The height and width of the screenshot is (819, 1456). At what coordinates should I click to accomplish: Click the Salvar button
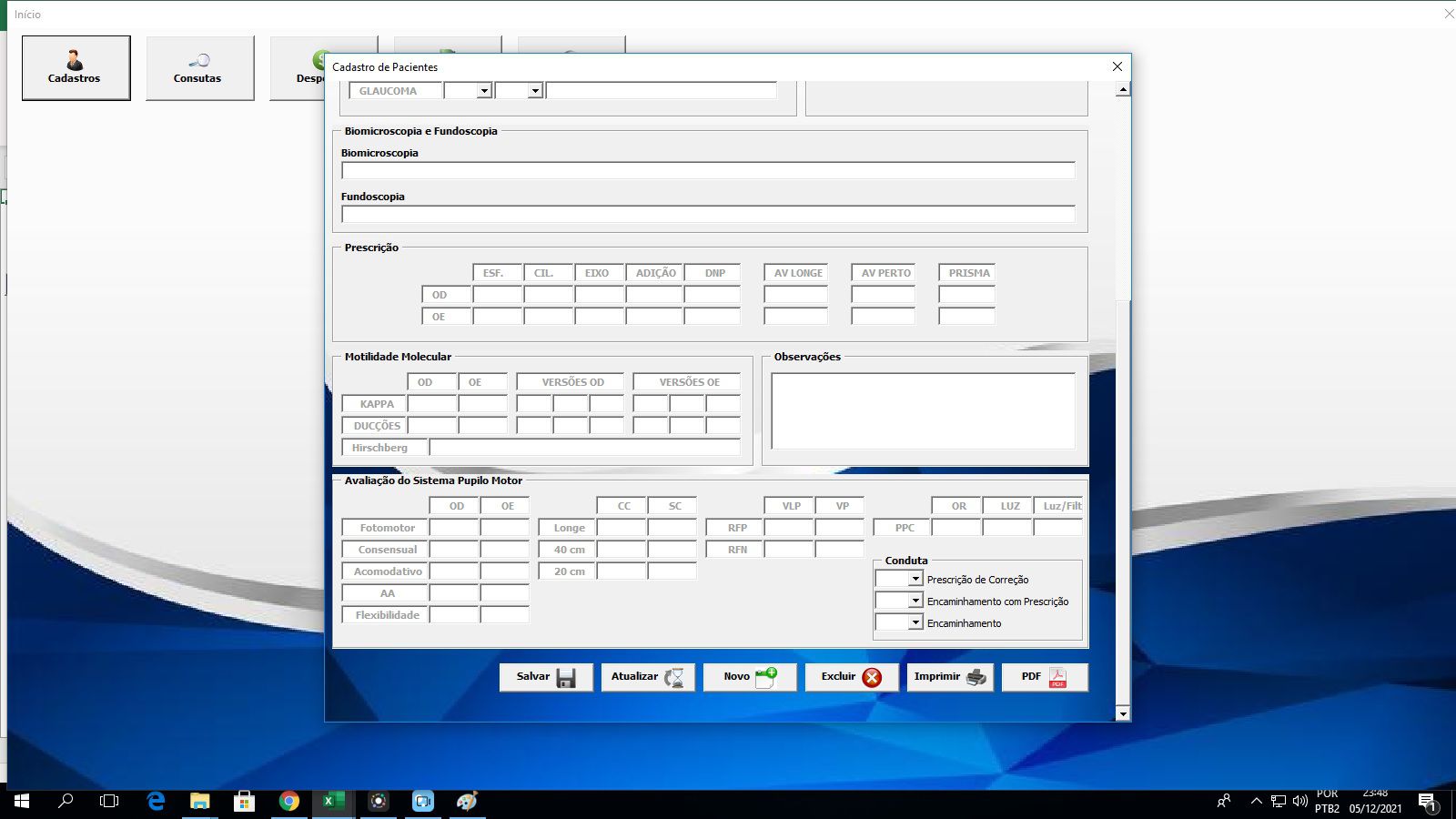coord(546,677)
